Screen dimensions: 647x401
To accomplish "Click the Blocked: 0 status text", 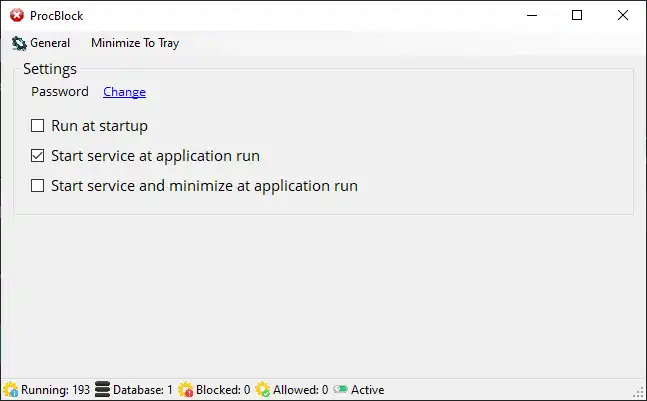I will pos(223,390).
